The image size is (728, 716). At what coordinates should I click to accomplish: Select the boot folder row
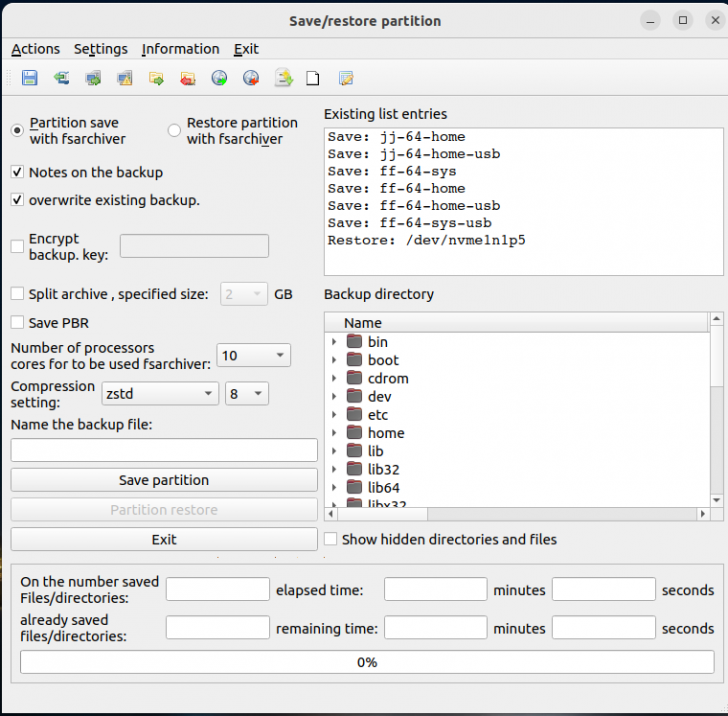517,360
